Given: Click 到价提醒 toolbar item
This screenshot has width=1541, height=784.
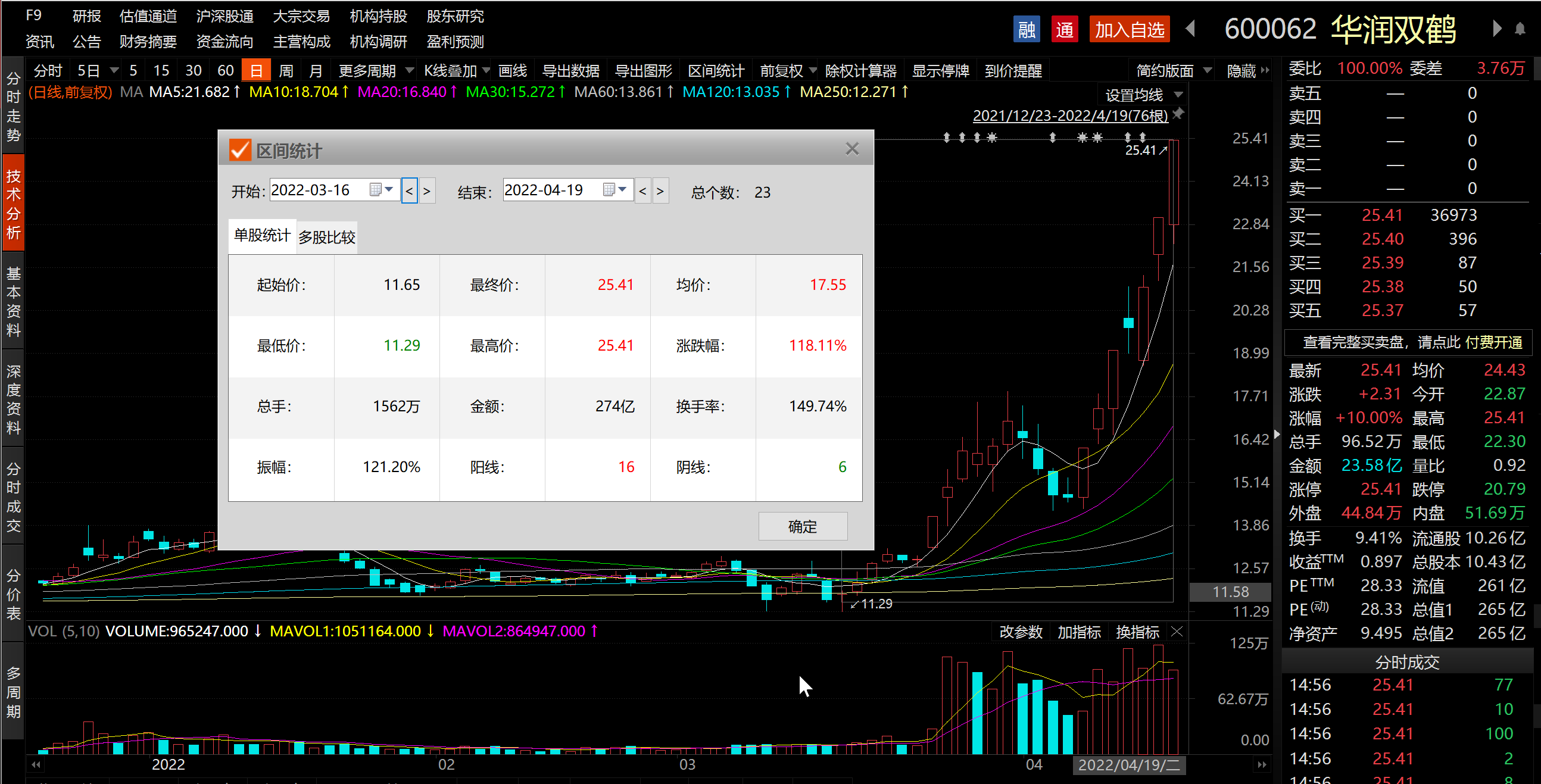Looking at the screenshot, I should pos(1013,71).
